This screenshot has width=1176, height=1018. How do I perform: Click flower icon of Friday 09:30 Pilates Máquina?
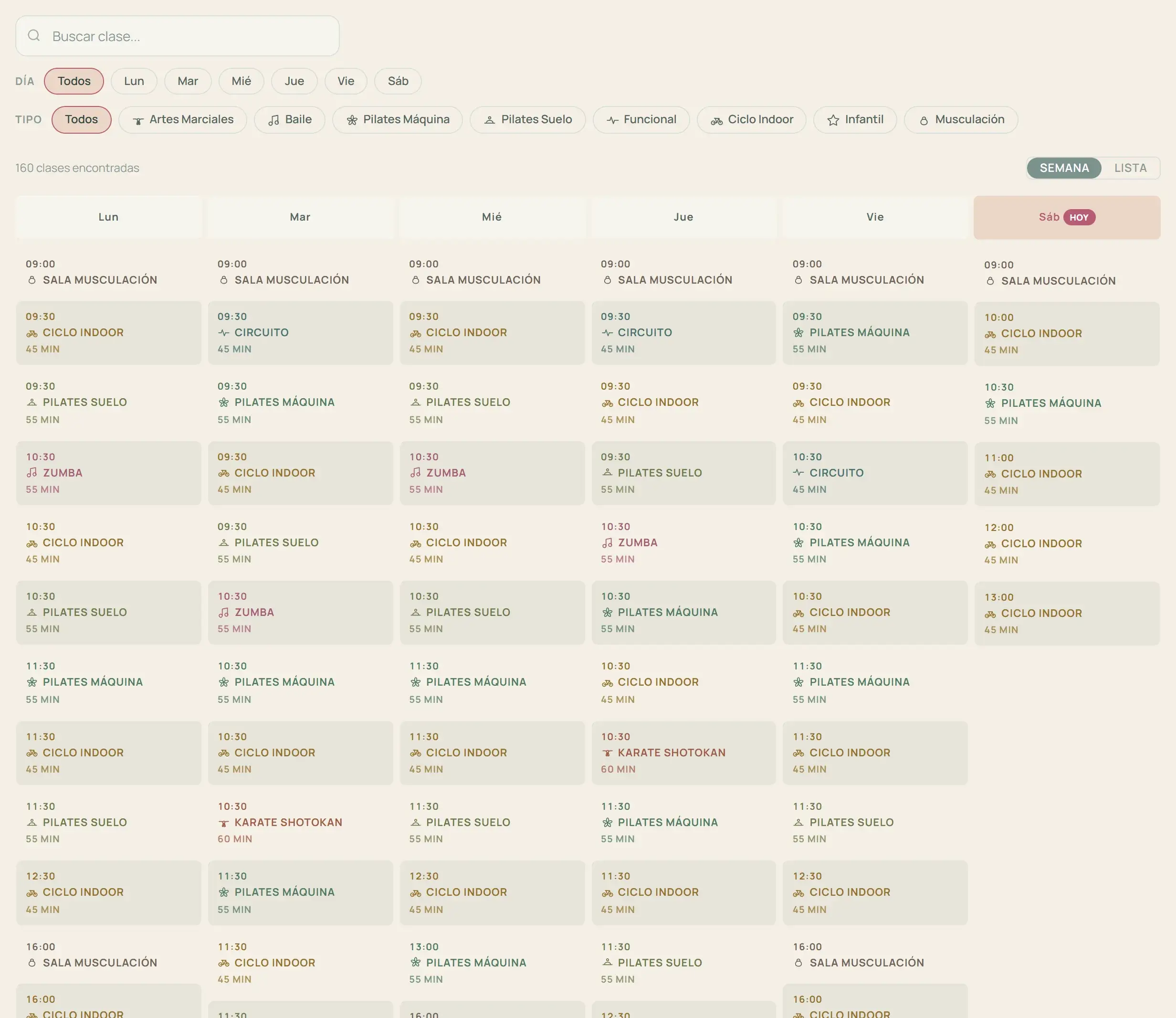coord(798,333)
